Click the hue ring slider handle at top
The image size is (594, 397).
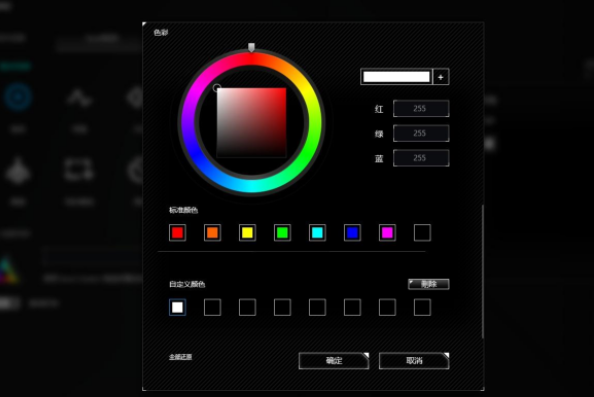click(251, 47)
